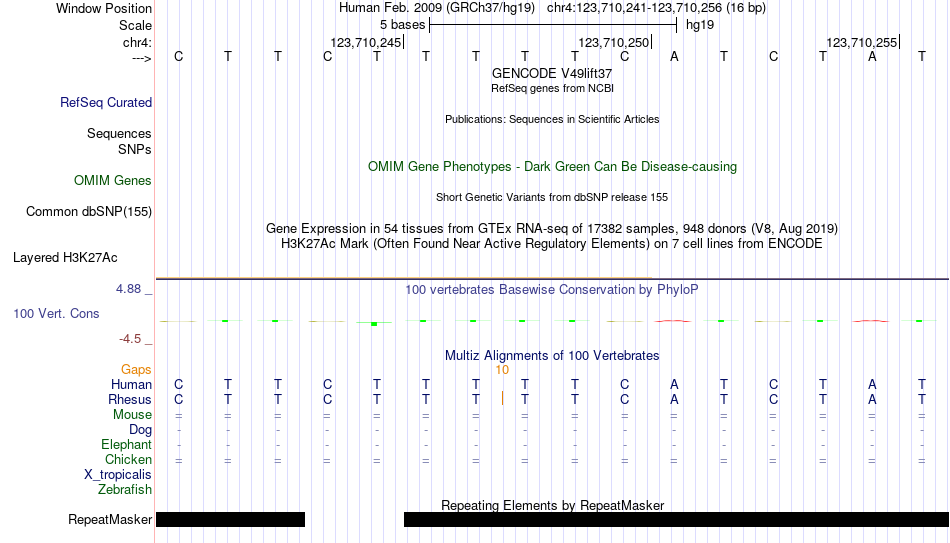Open Layered H3K27Ac track settings label
The image size is (950, 543).
click(65, 258)
